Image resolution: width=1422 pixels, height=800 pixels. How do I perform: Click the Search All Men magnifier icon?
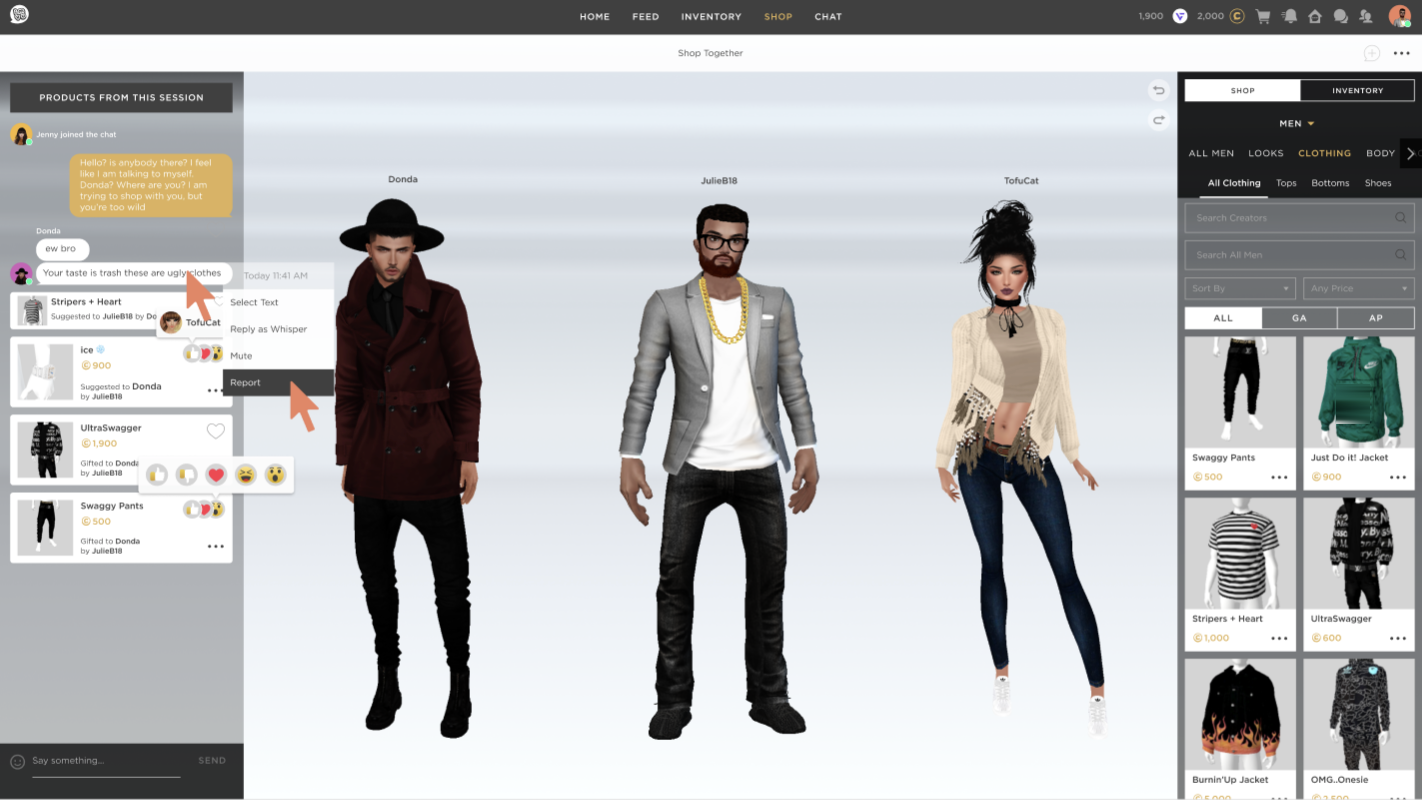pyautogui.click(x=1401, y=254)
